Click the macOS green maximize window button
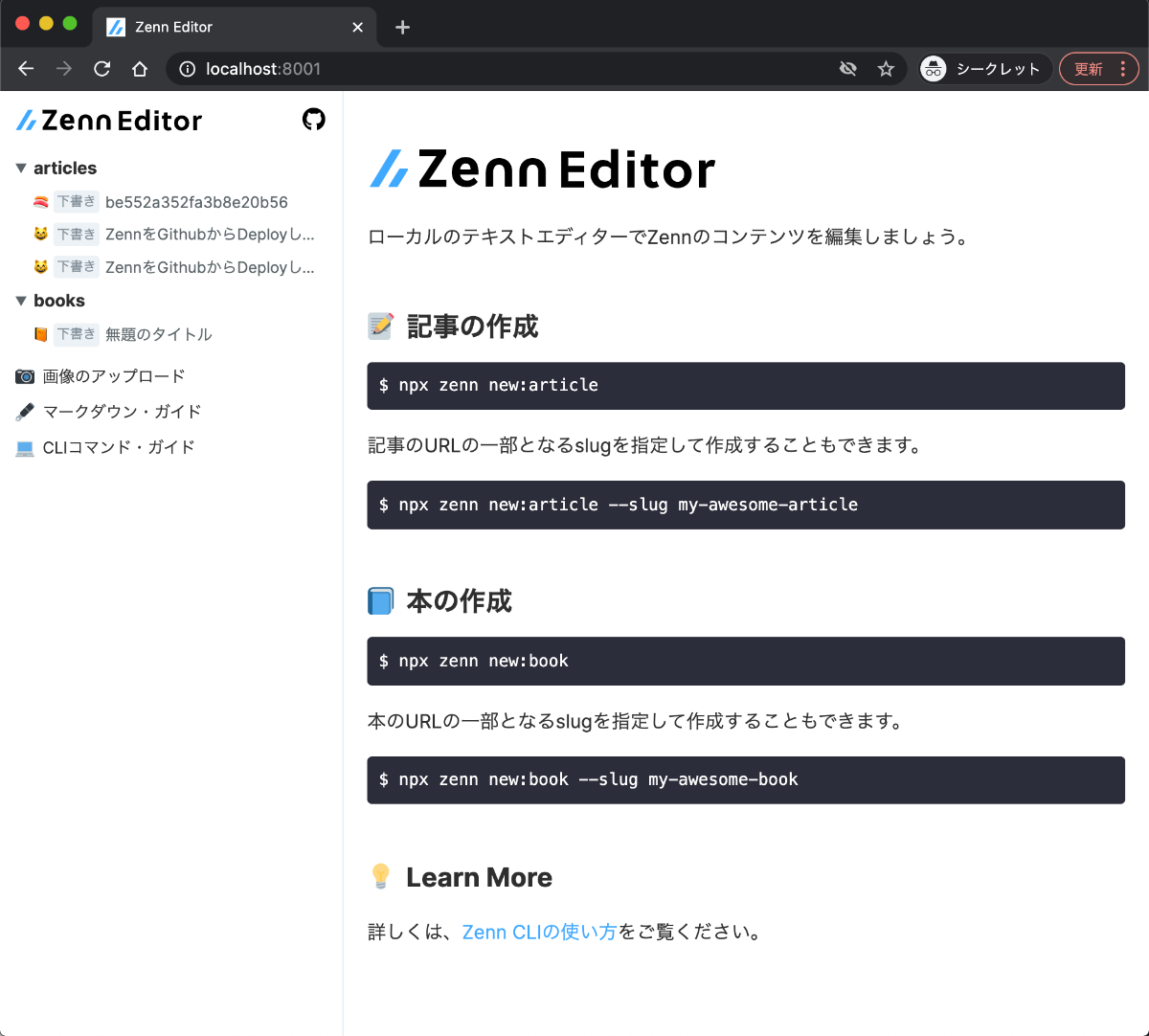Viewport: 1149px width, 1036px height. (70, 23)
